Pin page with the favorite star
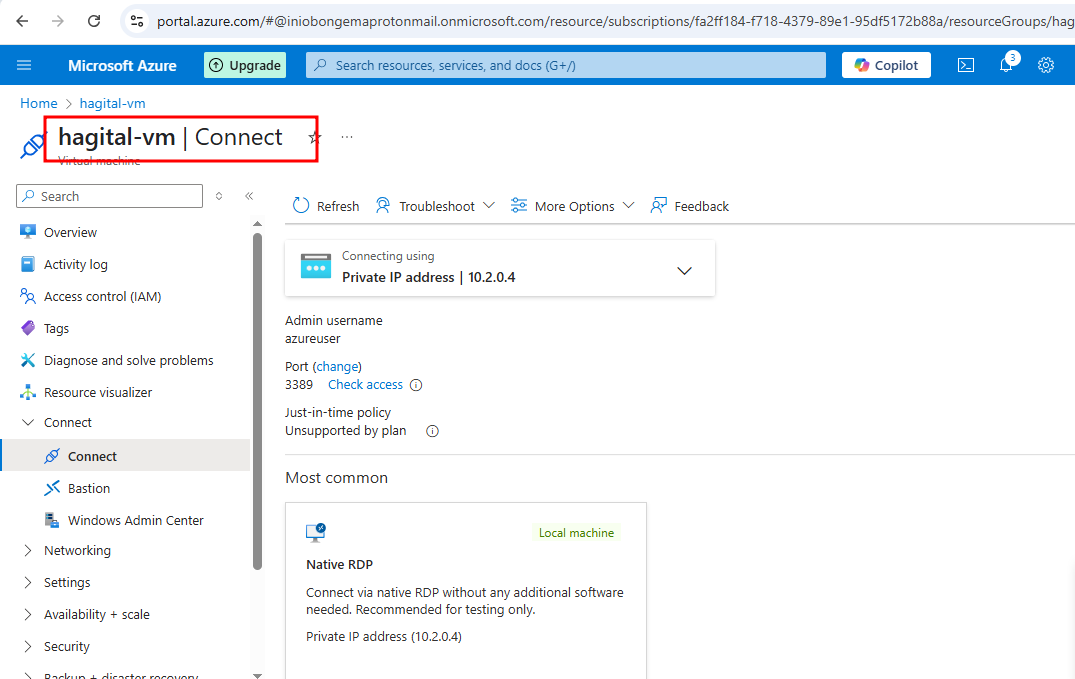 (315, 137)
